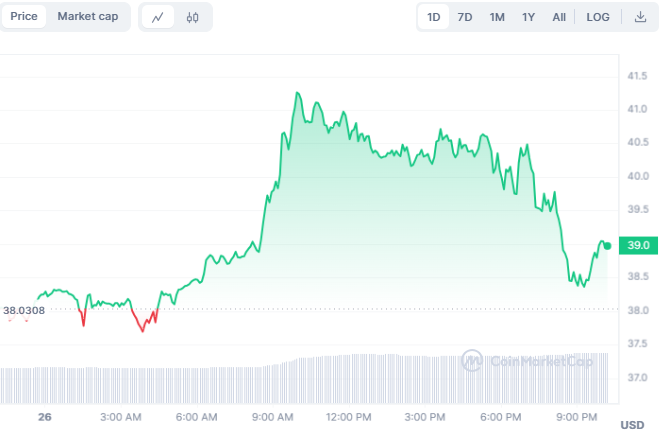Switch to candlestick chart view
Viewport: 661px width, 443px height.
192,17
